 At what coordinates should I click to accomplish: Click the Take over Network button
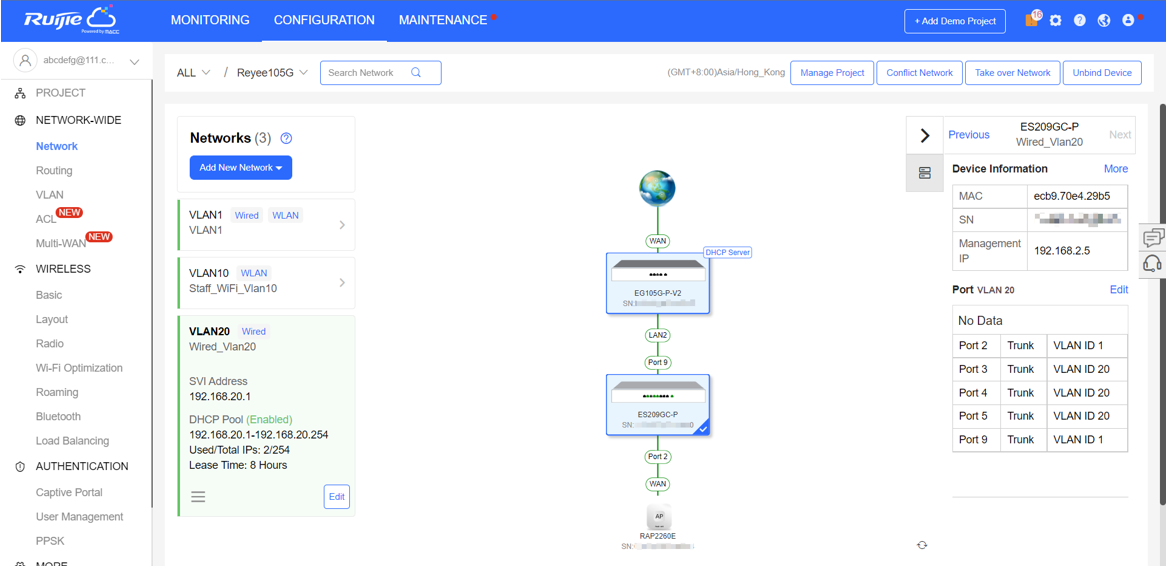point(1012,73)
